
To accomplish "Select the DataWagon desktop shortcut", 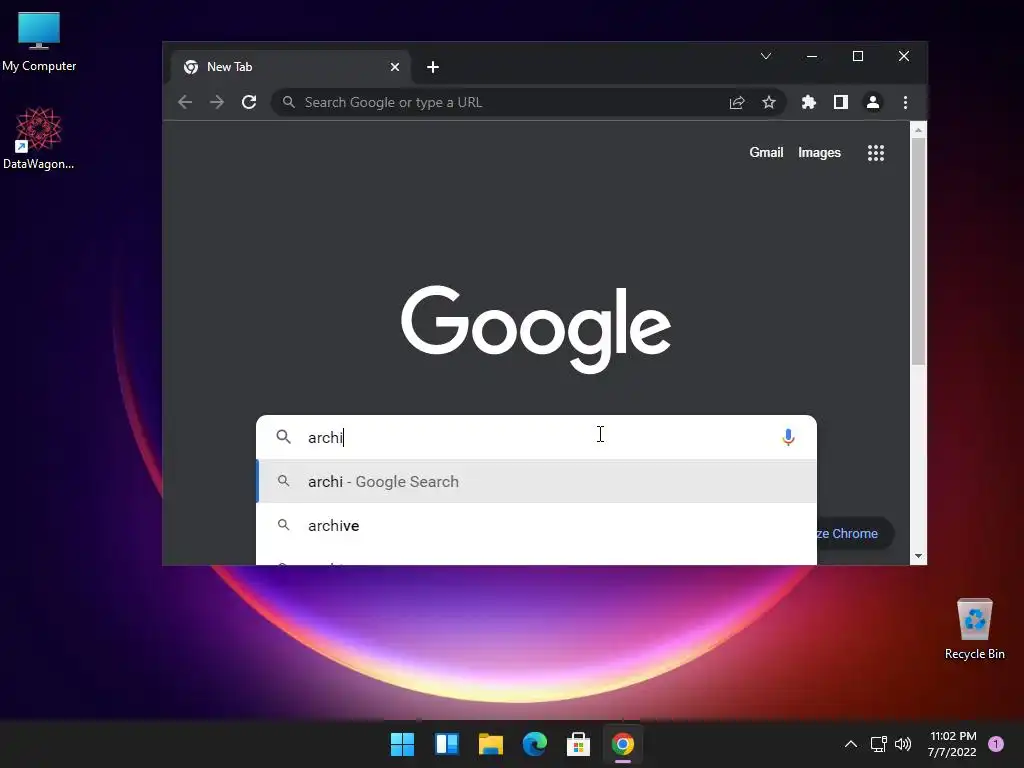I will [x=39, y=138].
